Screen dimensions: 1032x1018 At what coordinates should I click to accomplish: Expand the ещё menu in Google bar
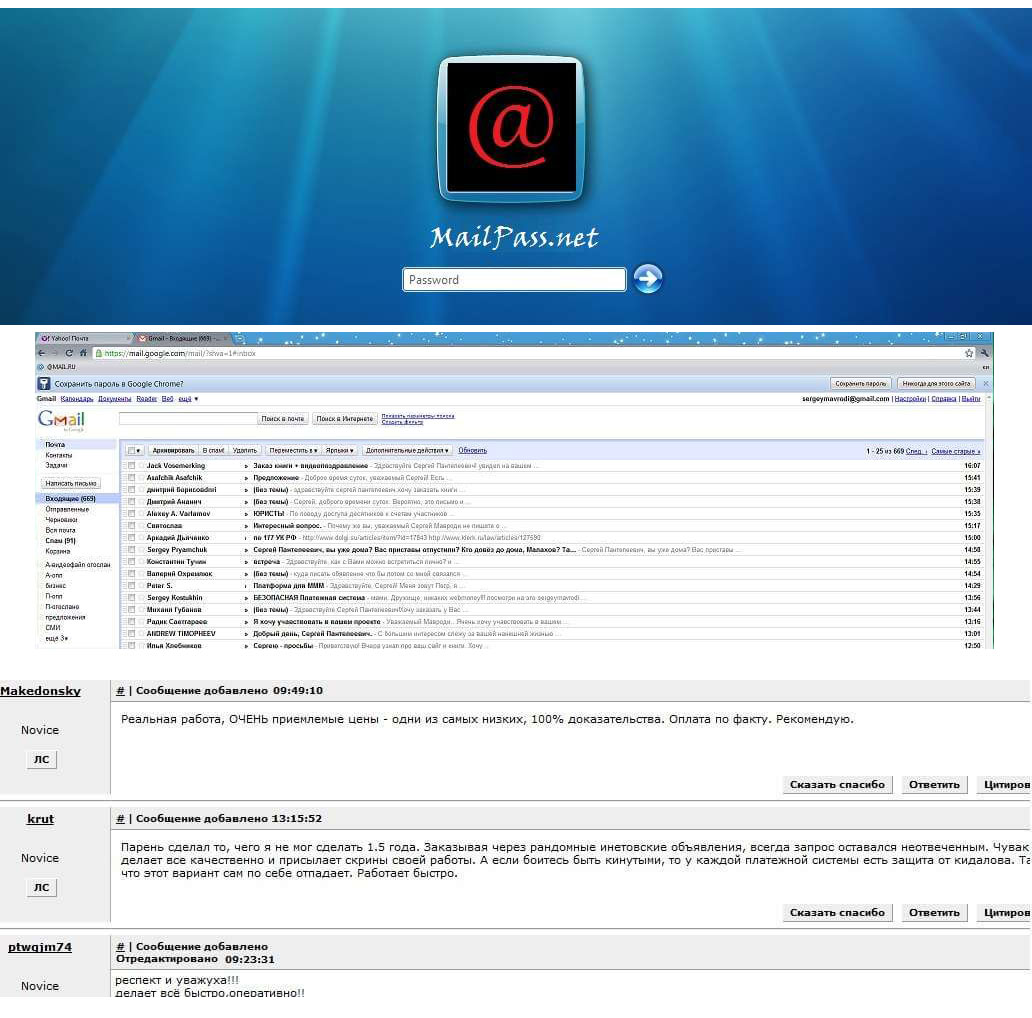188,399
